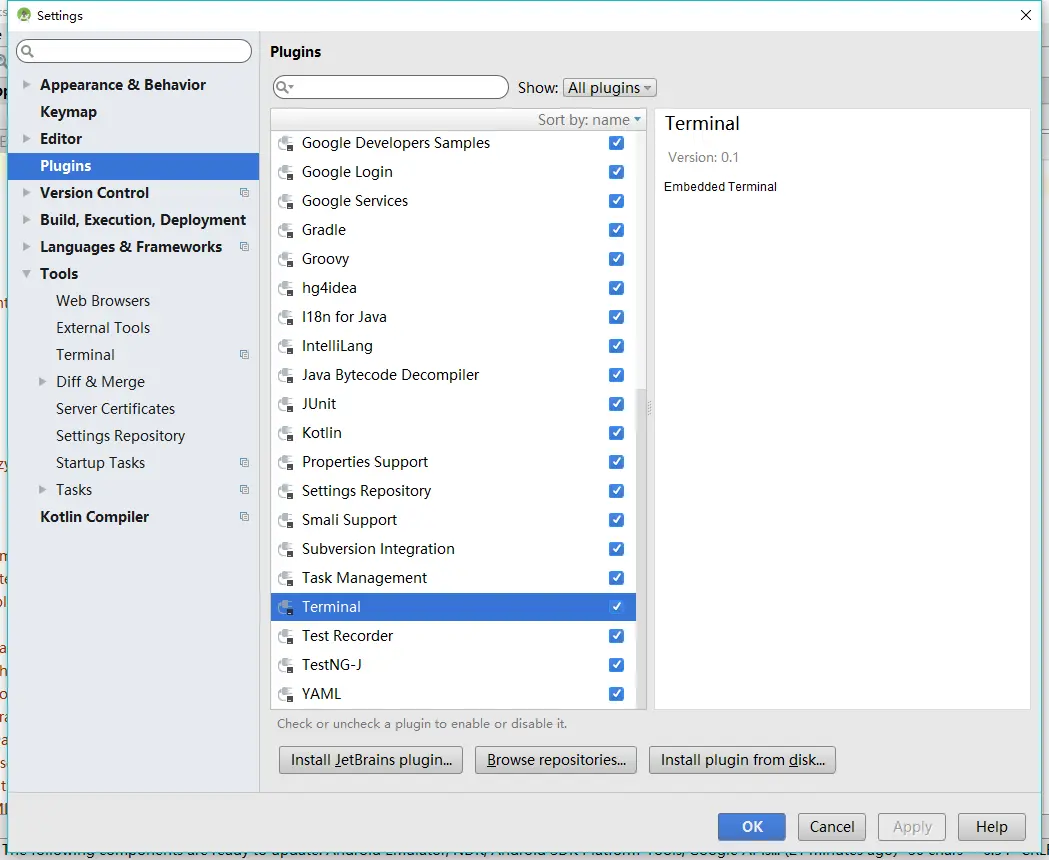
Task: Uncheck the Subversion Integration plugin
Action: [x=616, y=549]
